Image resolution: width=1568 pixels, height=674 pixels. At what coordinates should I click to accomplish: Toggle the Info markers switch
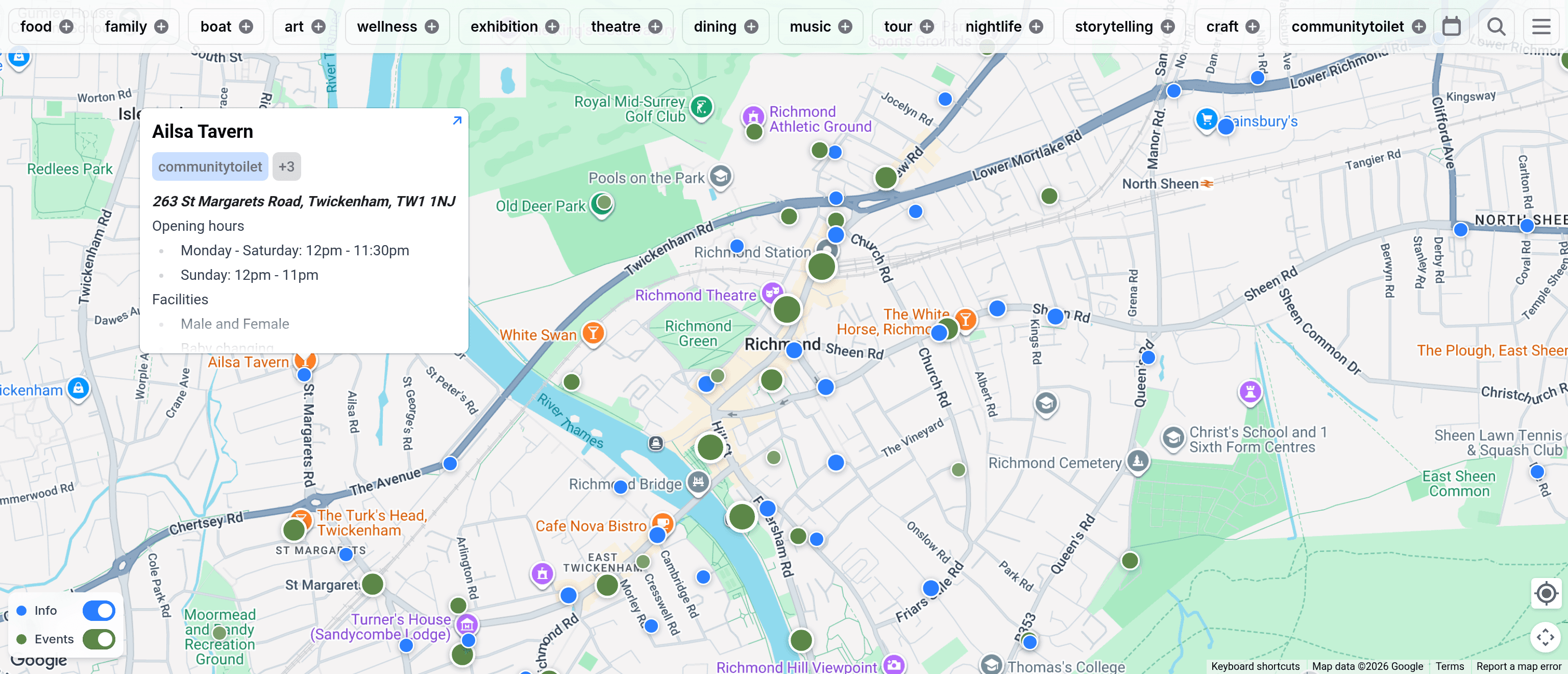pos(99,610)
